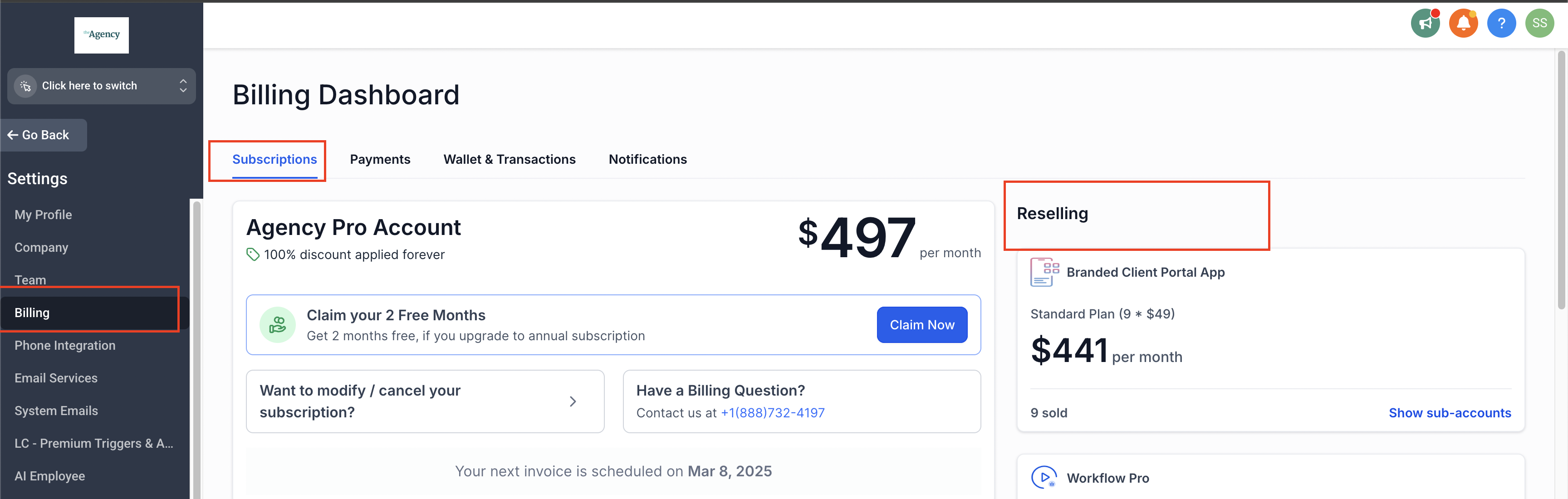Image resolution: width=1568 pixels, height=499 pixels.
Task: Click the Branded Client Portal App icon
Action: pyautogui.click(x=1044, y=272)
